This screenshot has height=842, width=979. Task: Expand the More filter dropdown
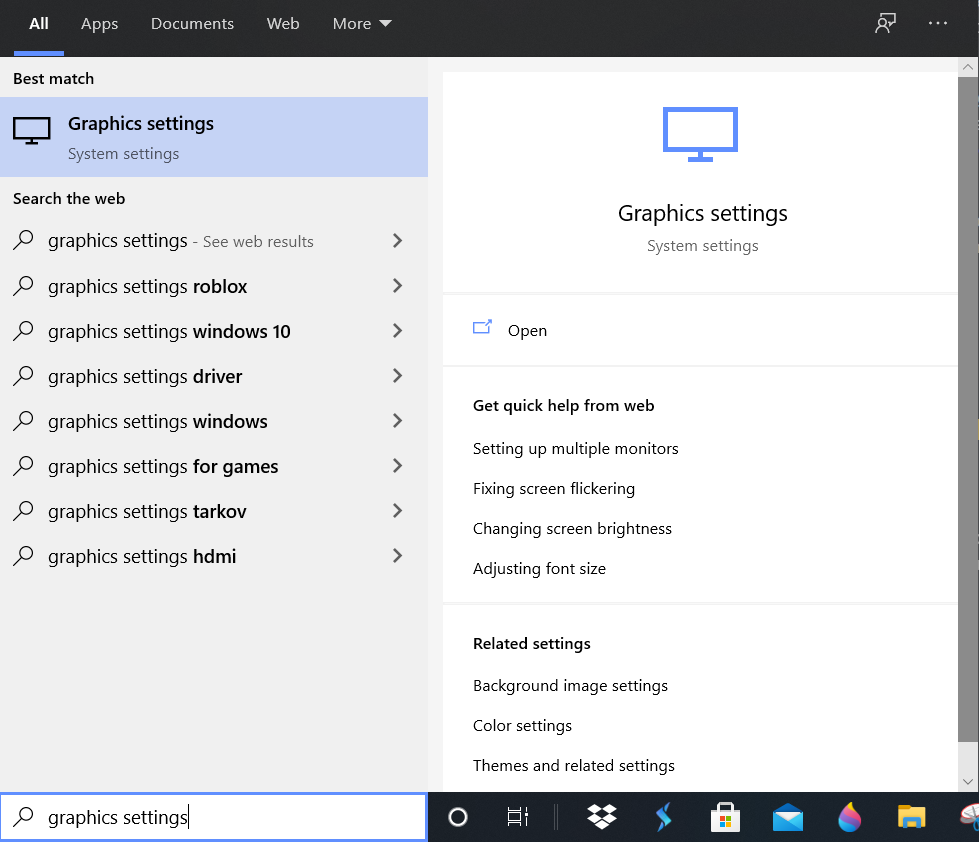(x=362, y=24)
